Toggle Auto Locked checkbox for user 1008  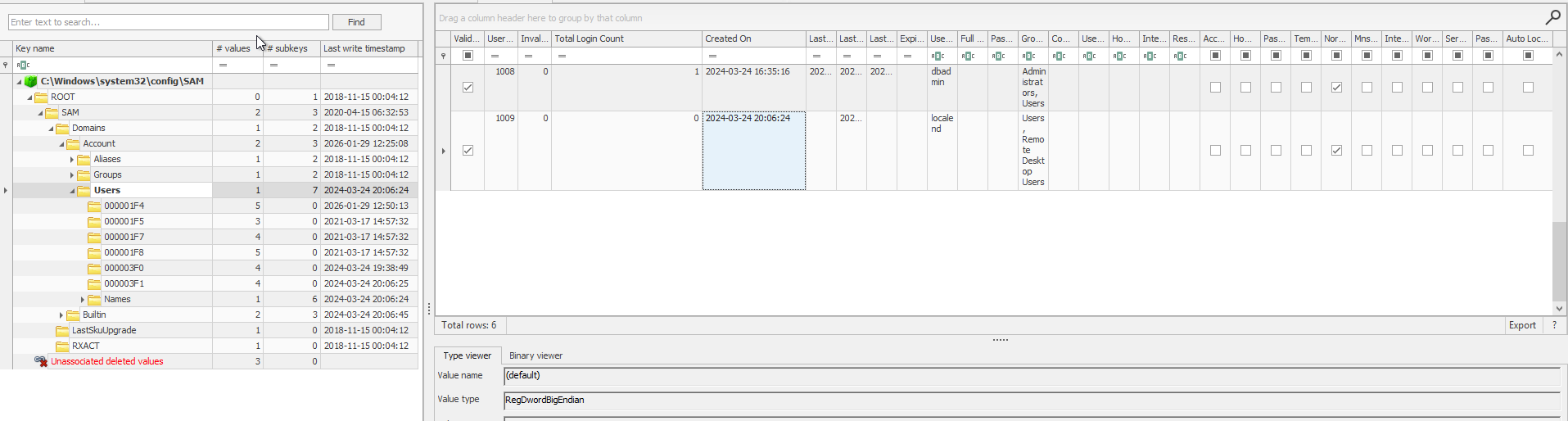[x=1528, y=87]
